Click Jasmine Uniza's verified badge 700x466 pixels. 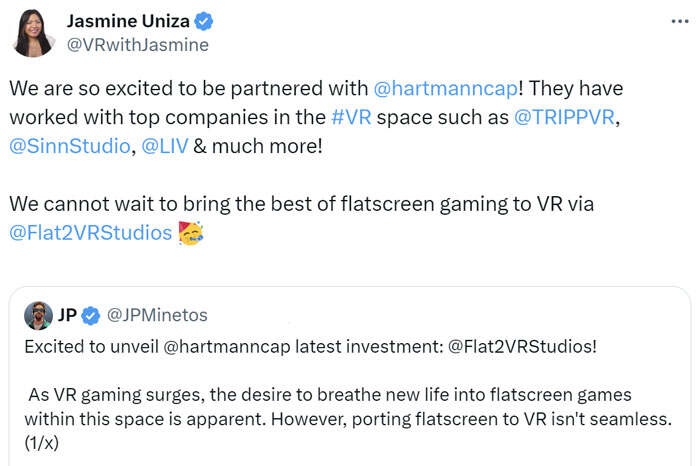201,22
